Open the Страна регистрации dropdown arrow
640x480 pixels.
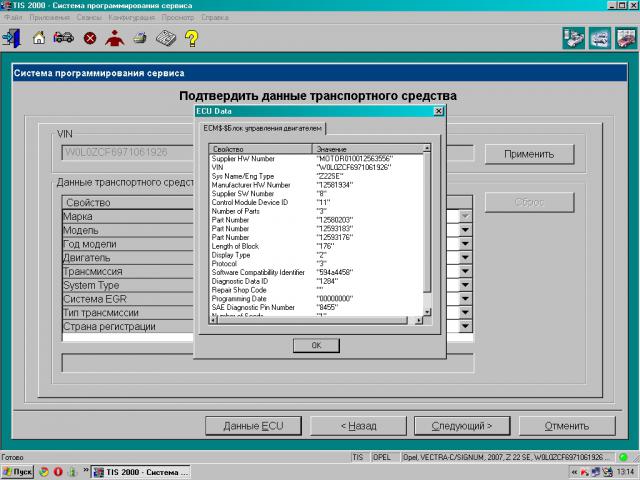(x=465, y=326)
